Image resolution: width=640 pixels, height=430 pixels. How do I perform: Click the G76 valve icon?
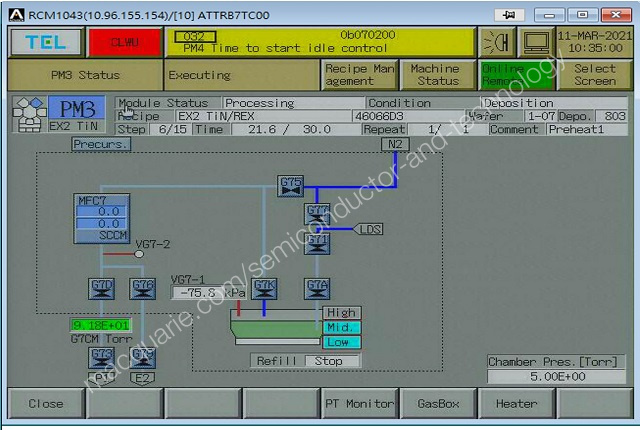[143, 289]
